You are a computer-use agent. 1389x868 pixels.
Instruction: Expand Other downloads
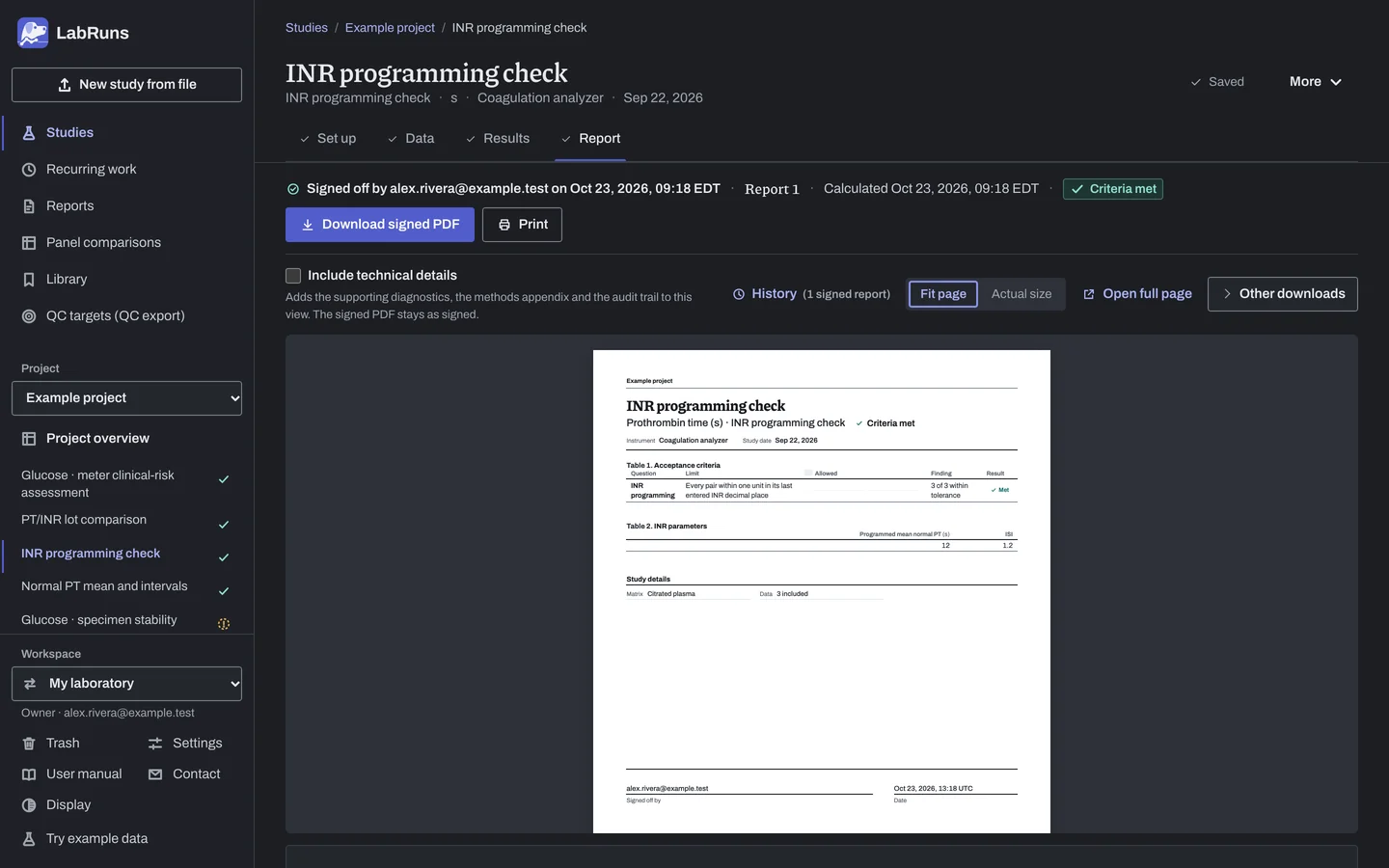(x=1283, y=294)
